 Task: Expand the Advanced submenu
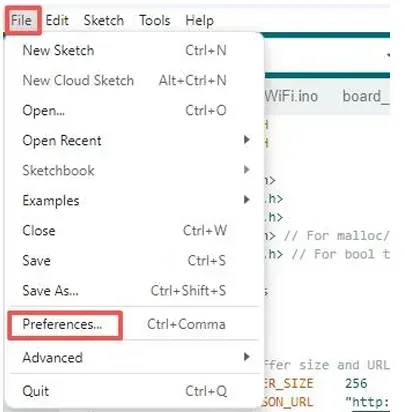pyautogui.click(x=133, y=358)
